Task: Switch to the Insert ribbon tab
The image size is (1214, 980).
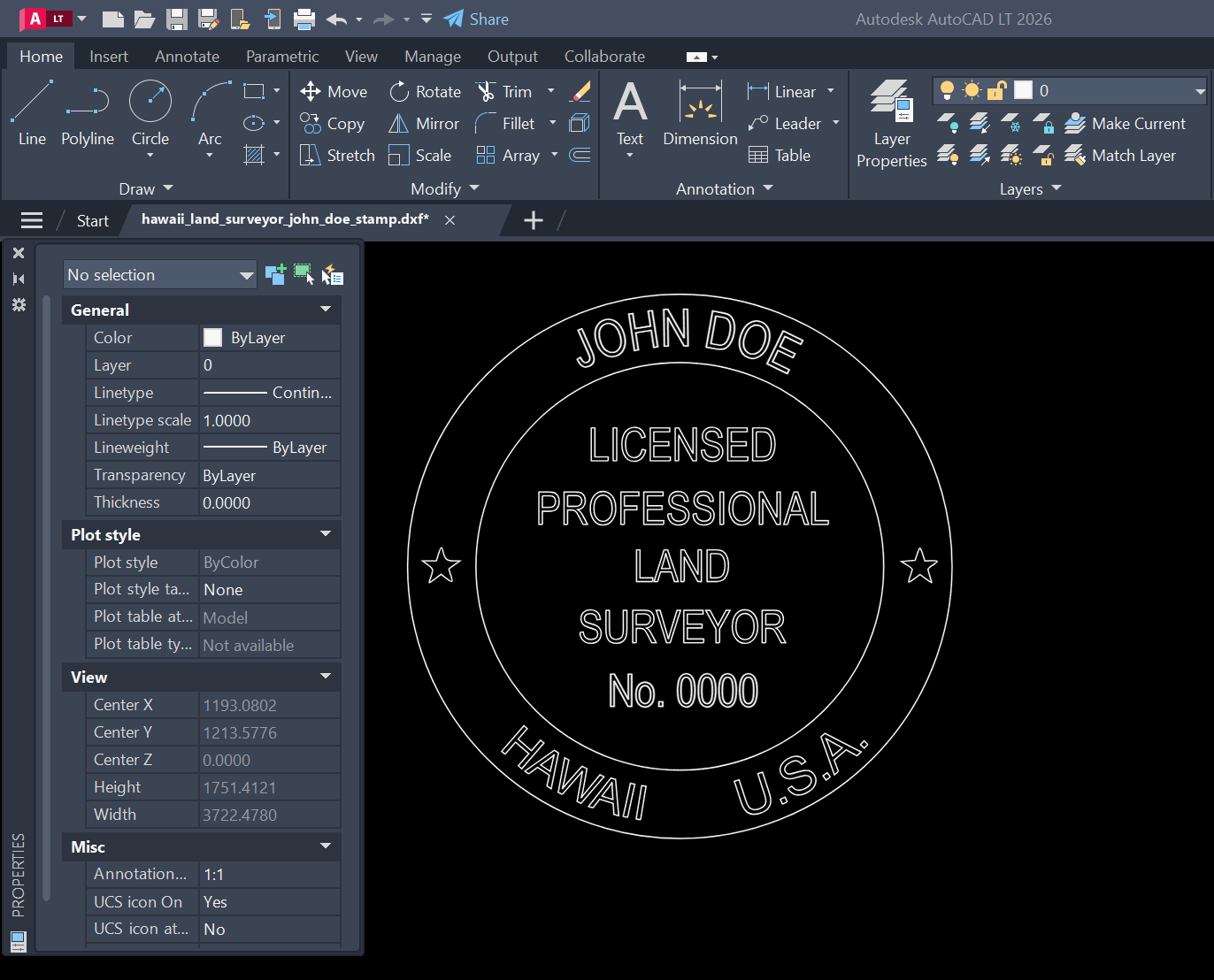Action: [109, 56]
